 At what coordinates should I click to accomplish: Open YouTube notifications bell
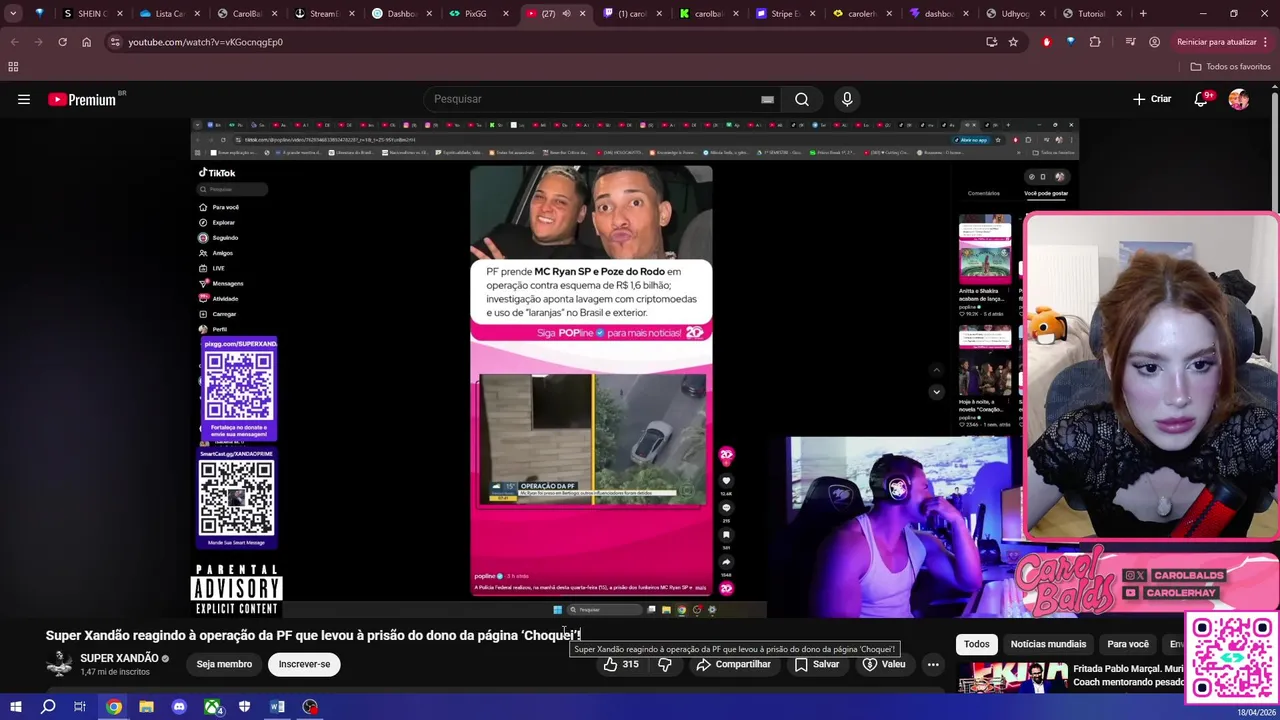tap(1202, 99)
